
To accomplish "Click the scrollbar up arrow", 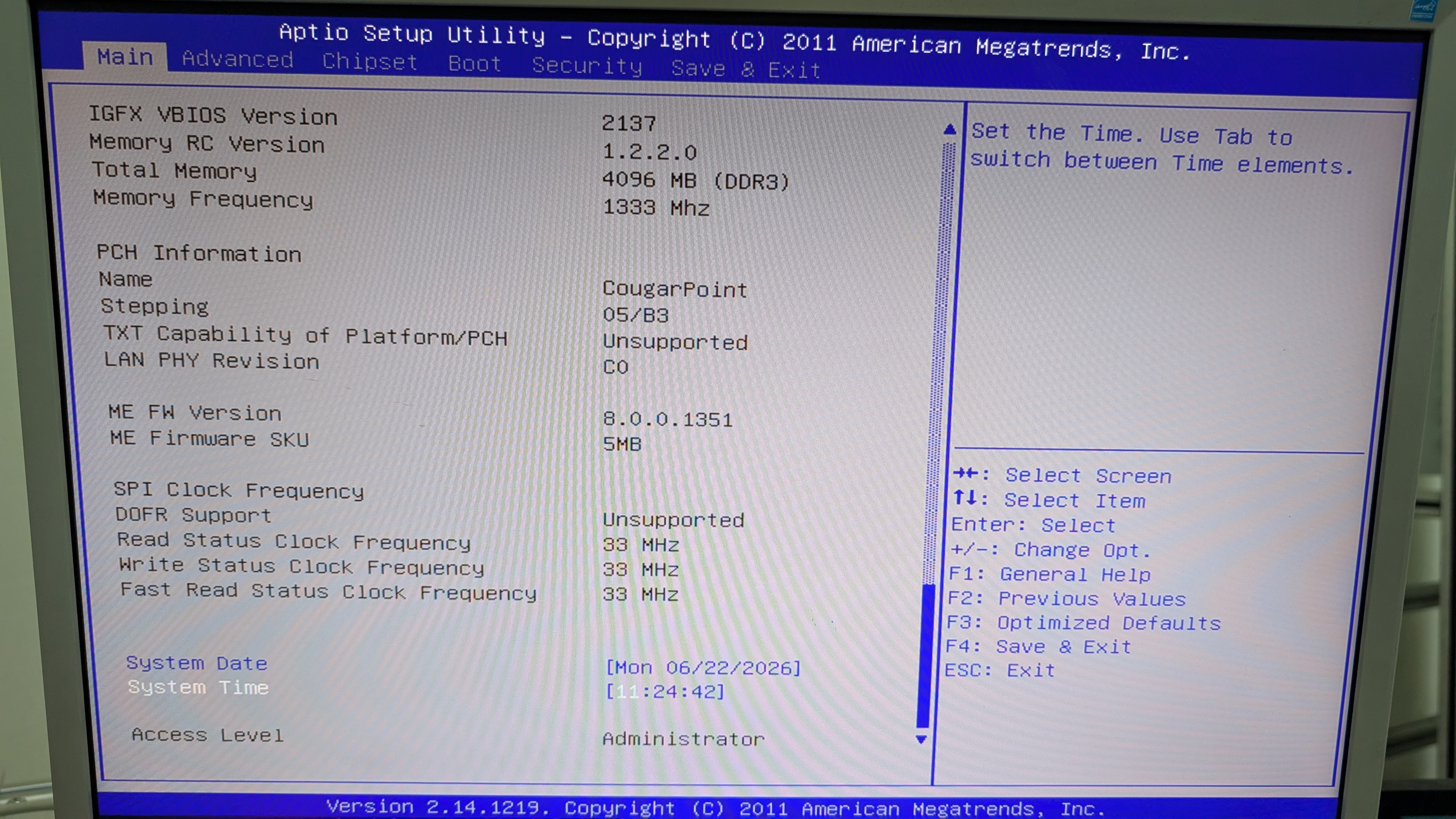I will click(x=950, y=129).
